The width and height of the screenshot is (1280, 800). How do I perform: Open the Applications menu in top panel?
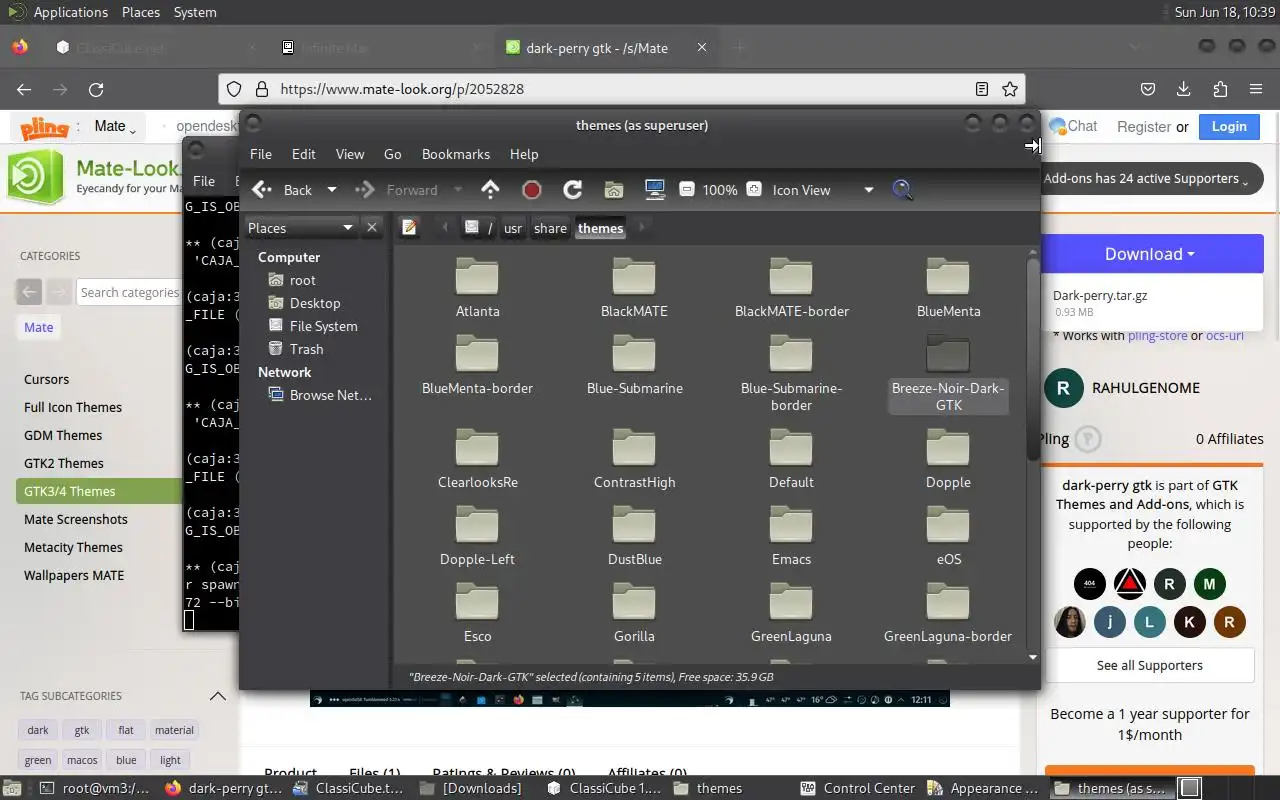pos(70,12)
